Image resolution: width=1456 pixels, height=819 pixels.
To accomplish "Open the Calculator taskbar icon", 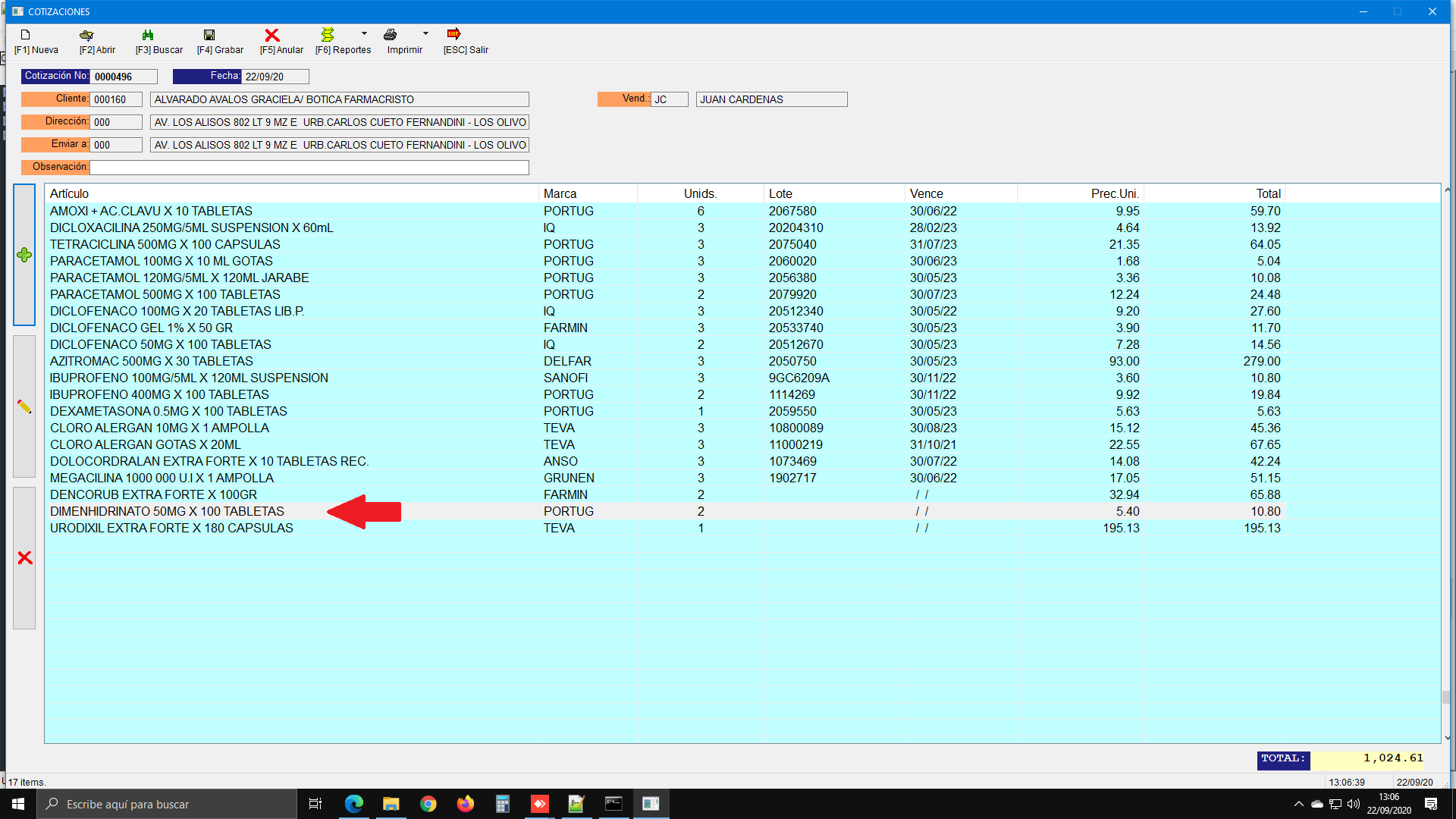I will pos(502,804).
